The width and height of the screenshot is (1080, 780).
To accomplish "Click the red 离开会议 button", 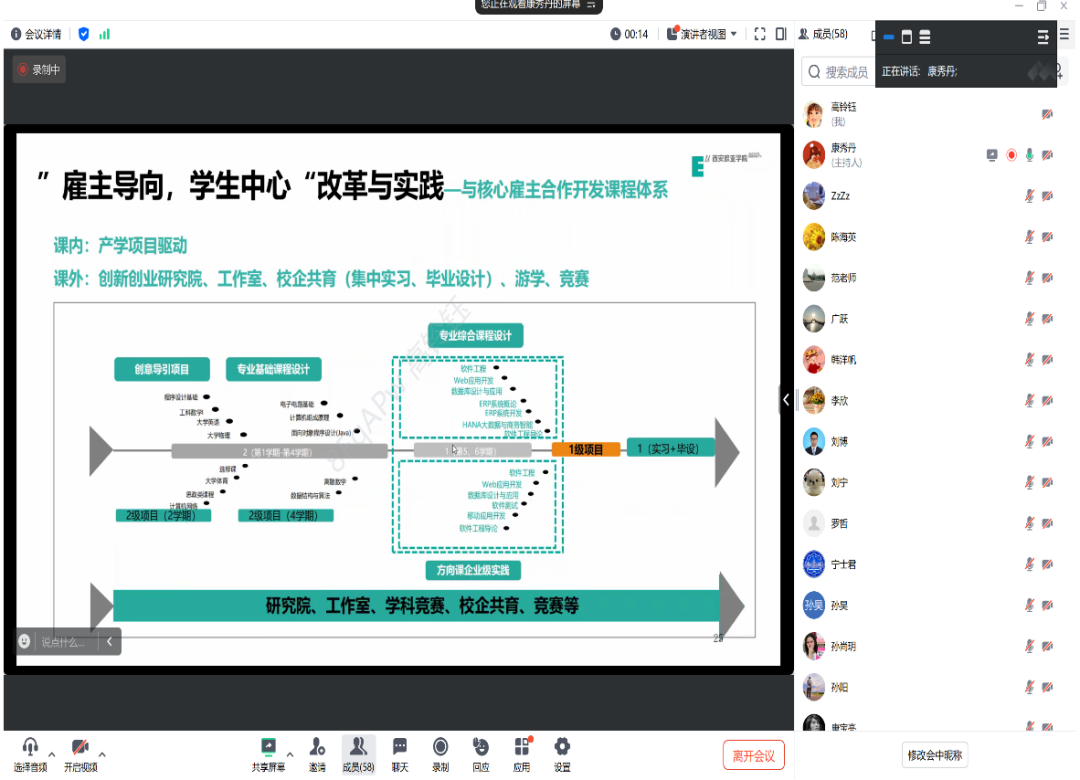I will point(754,756).
